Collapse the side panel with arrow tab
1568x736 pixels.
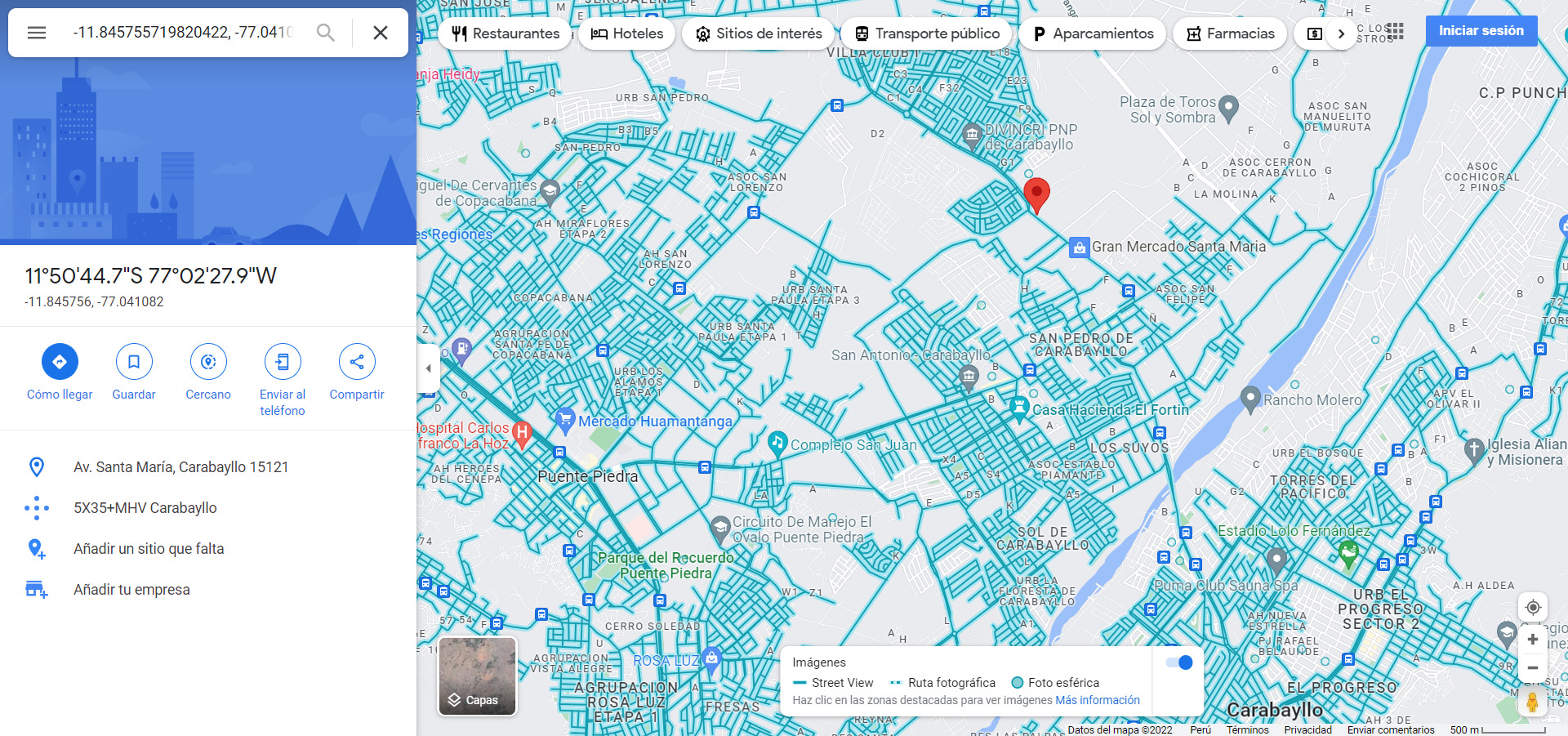[x=428, y=368]
